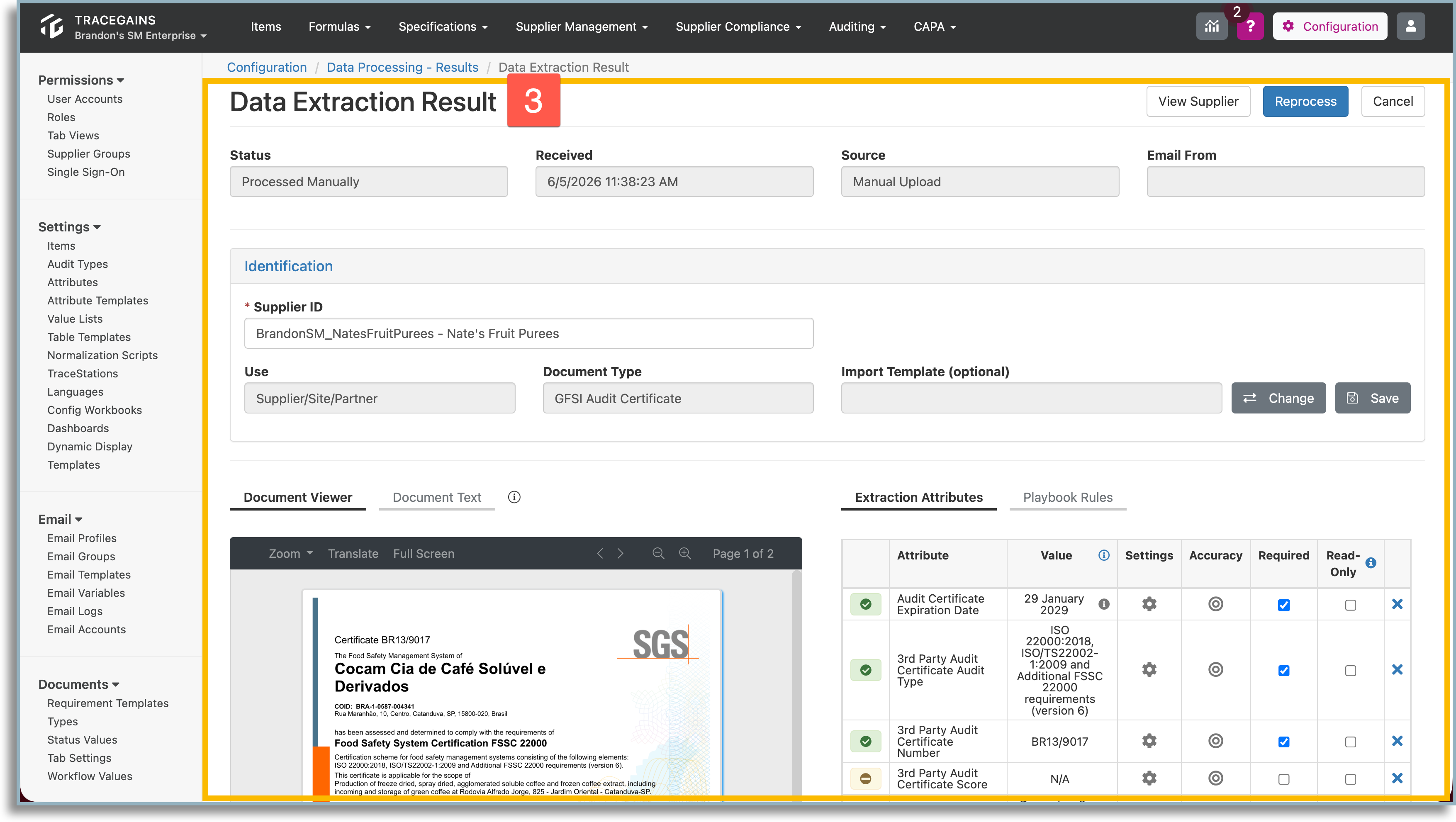Switch to the Playbook Rules tab
This screenshot has height=822, width=1456.
click(x=1067, y=497)
